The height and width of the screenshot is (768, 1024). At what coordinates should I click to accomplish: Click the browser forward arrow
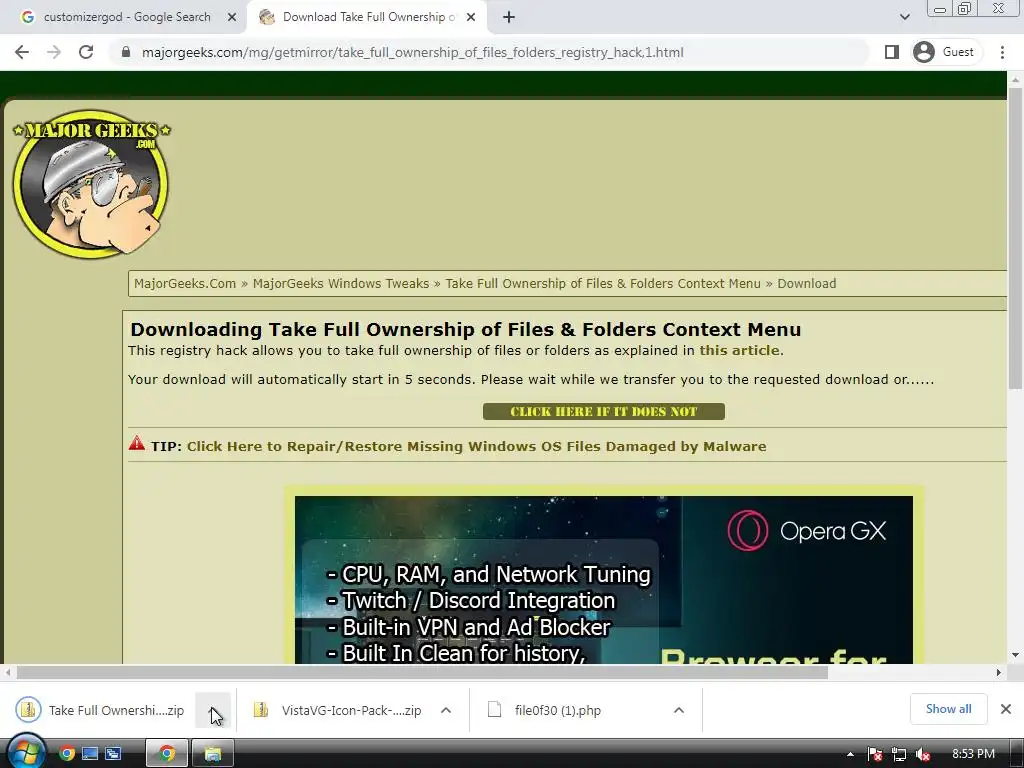[54, 52]
